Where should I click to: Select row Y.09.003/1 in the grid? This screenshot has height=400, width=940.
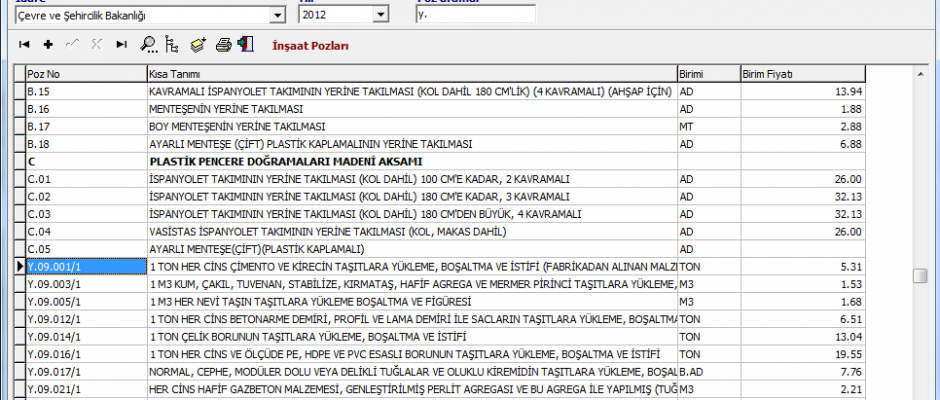(x=85, y=285)
